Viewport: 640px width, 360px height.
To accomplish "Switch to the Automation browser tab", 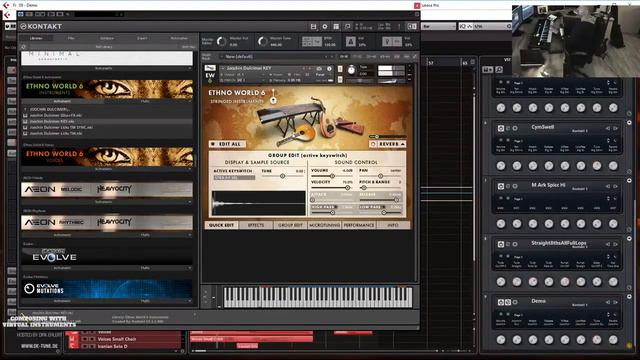I will click(179, 38).
